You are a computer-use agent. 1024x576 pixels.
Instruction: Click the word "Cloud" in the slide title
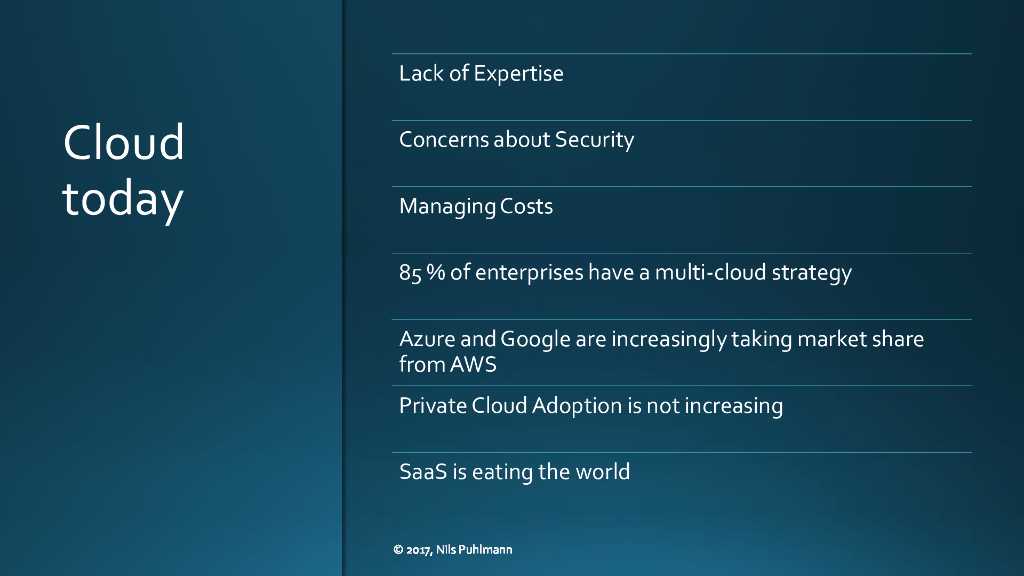(124, 143)
